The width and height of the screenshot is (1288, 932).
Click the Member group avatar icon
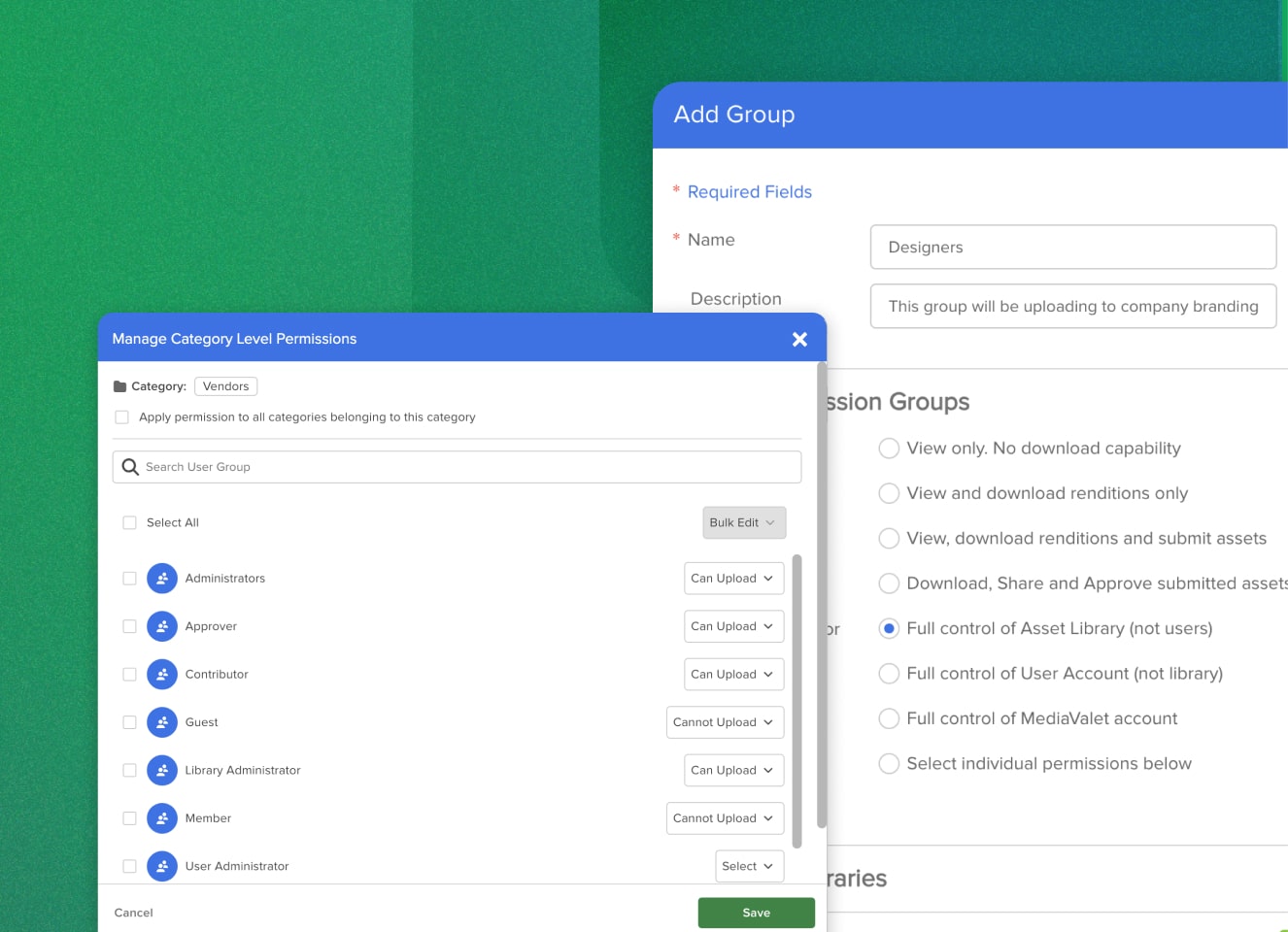click(162, 818)
